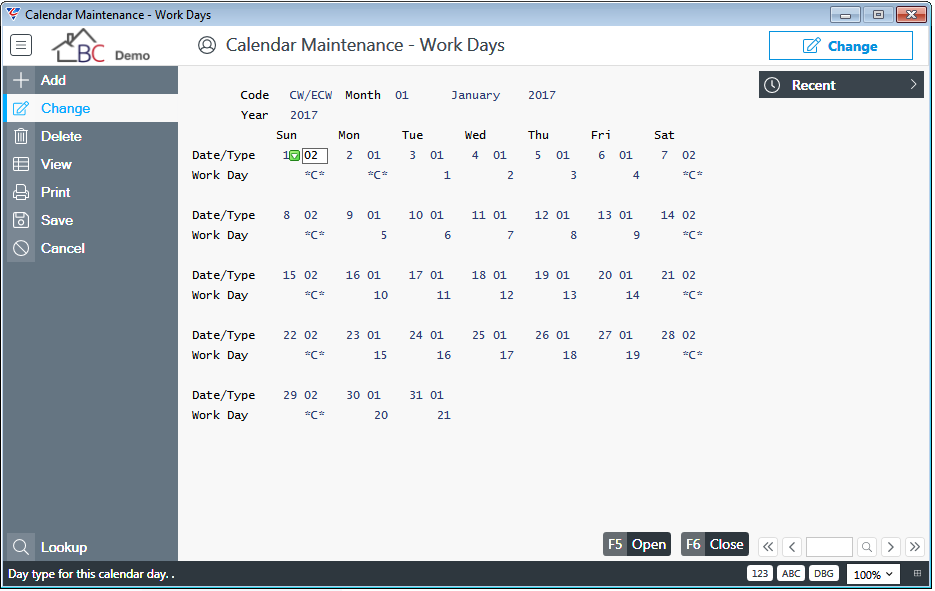
Task: Click the Cancel circle-slash icon
Action: (21, 248)
